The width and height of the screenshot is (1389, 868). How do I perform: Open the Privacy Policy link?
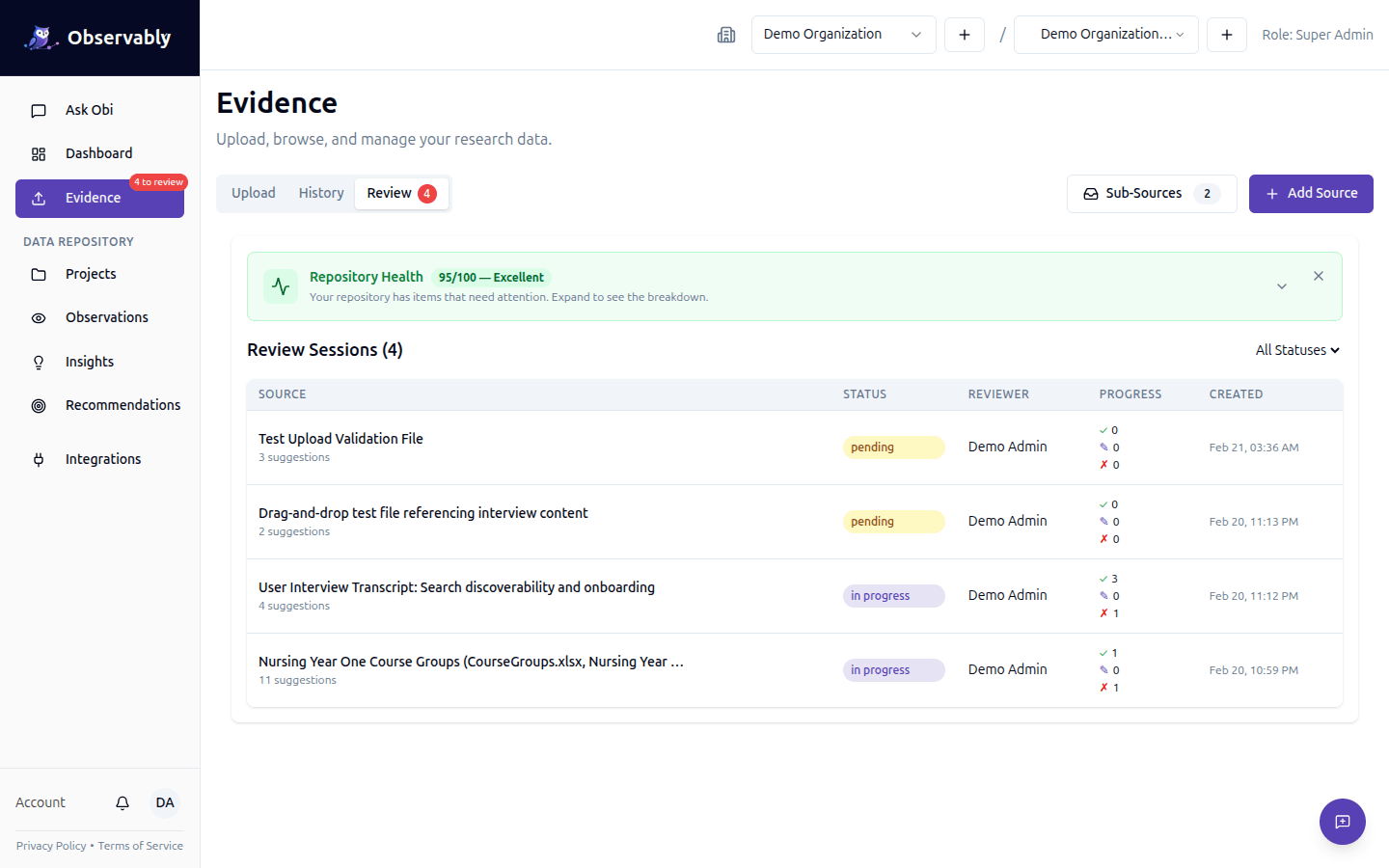coord(50,845)
